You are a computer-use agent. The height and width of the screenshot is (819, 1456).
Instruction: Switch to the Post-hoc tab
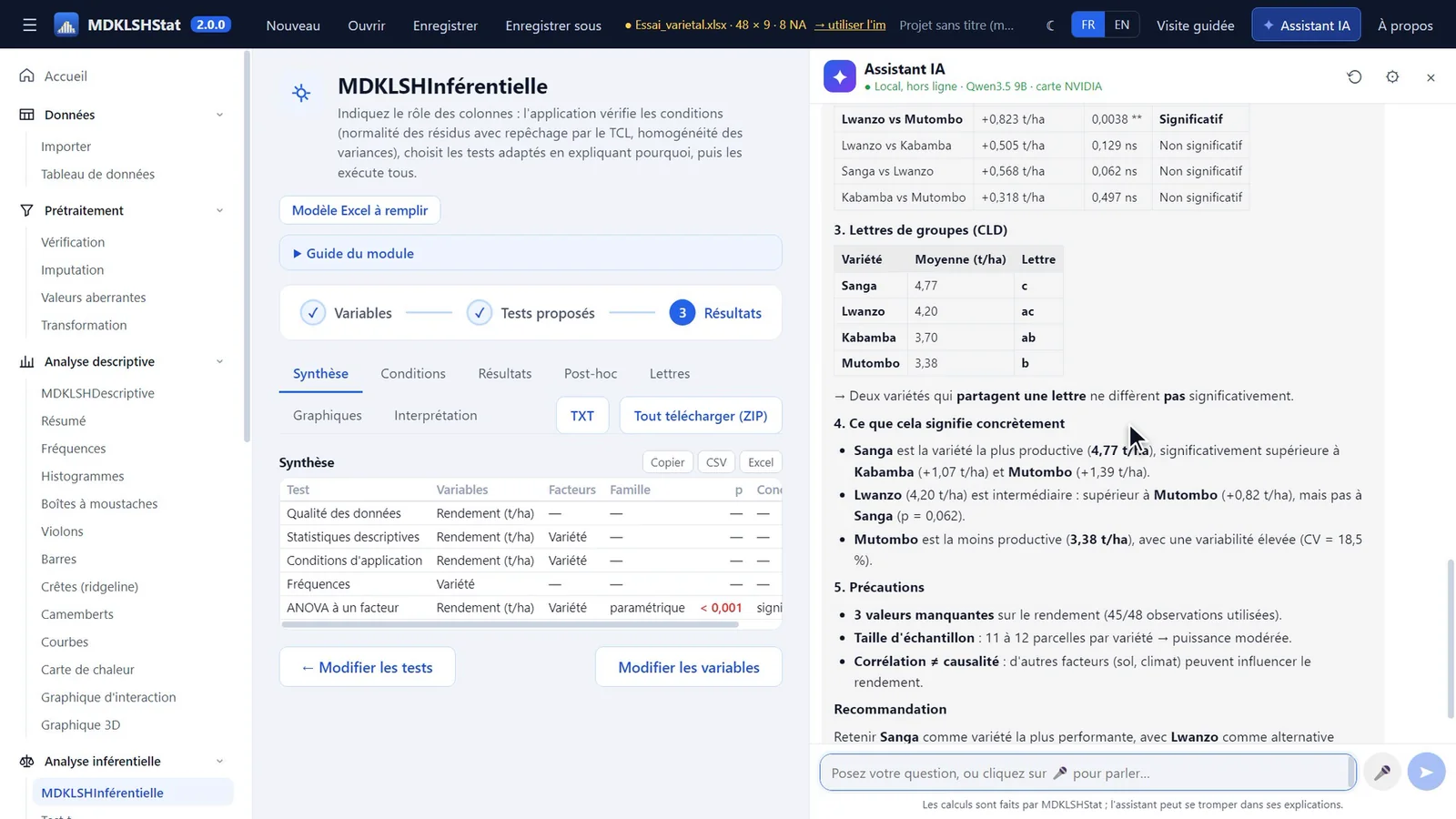[x=591, y=373]
